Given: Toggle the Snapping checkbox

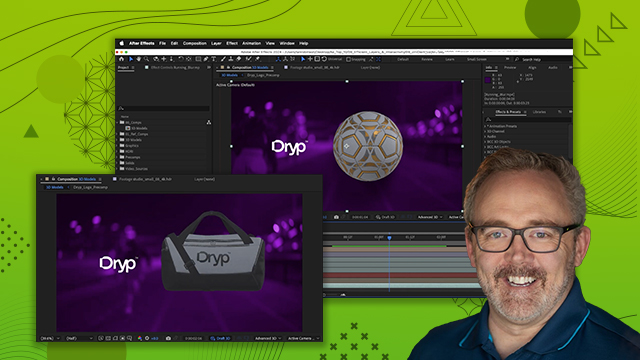Looking at the screenshot, I should click(349, 59).
